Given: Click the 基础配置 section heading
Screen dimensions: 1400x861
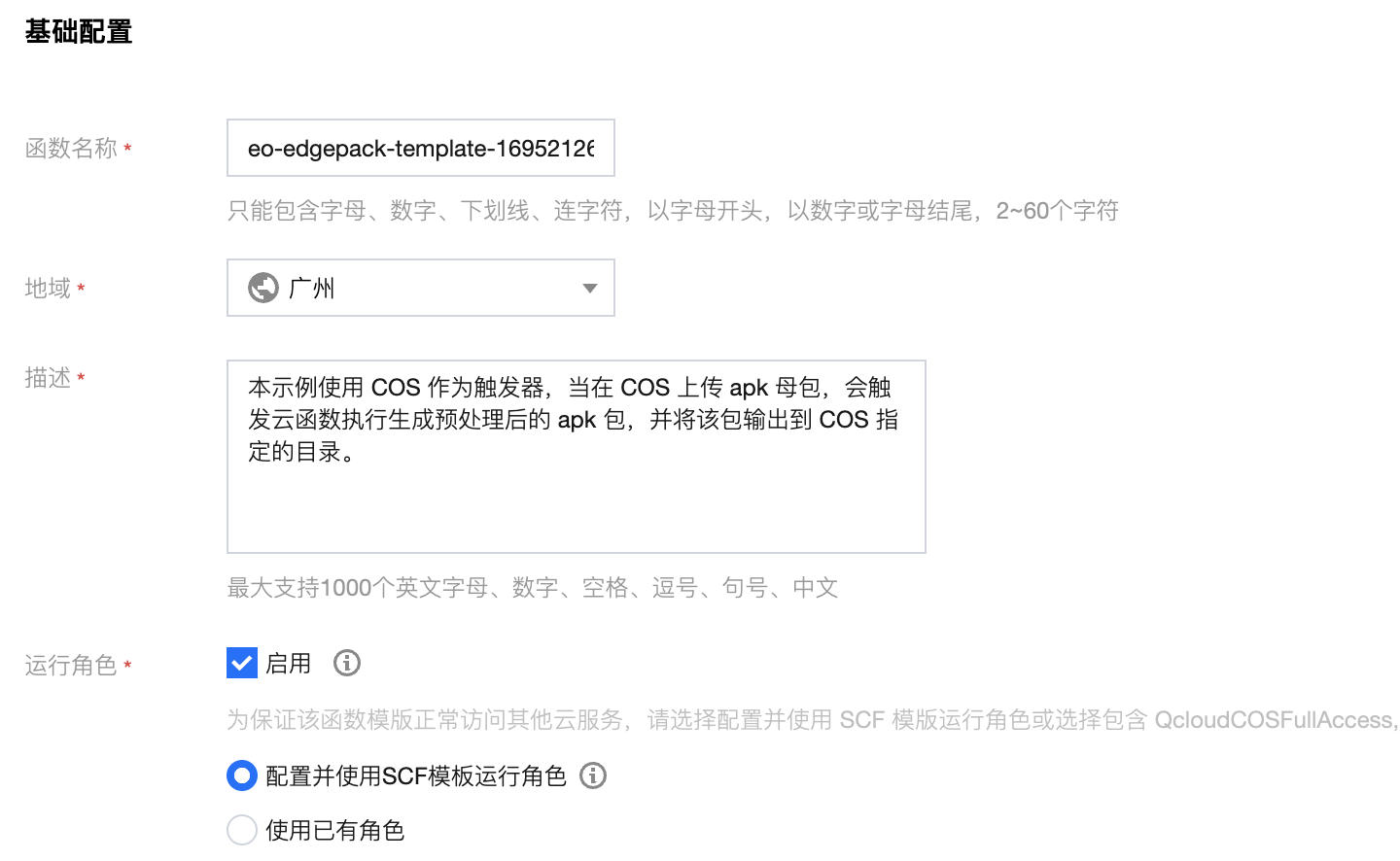Looking at the screenshot, I should coord(79,32).
